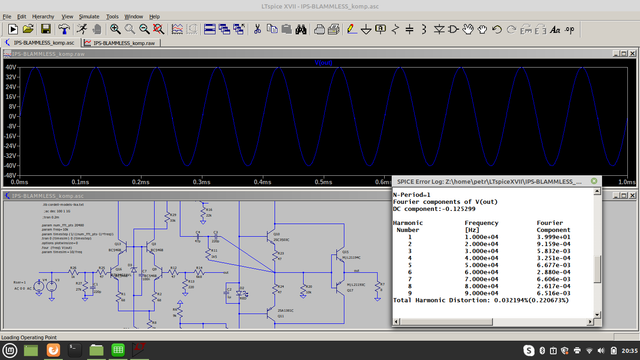This screenshot has height=360, width=640.
Task: Open the File menu
Action: (7, 16)
